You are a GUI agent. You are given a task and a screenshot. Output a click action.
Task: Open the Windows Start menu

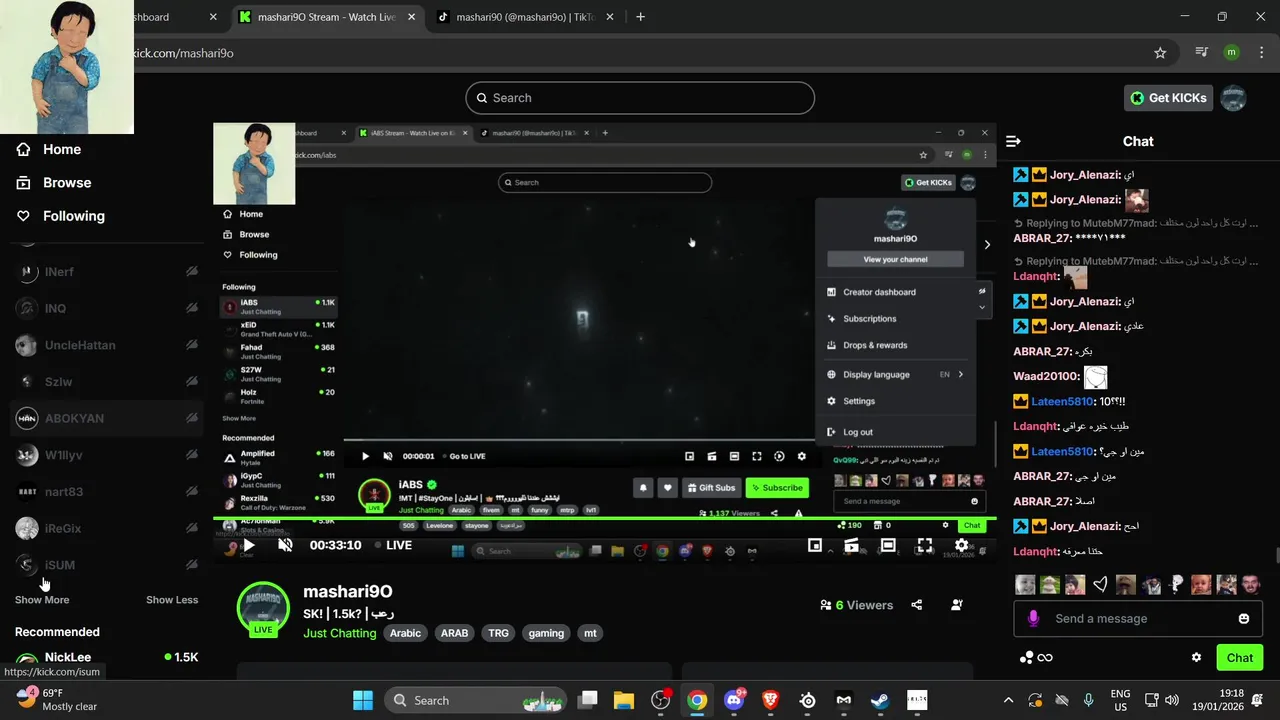[362, 700]
